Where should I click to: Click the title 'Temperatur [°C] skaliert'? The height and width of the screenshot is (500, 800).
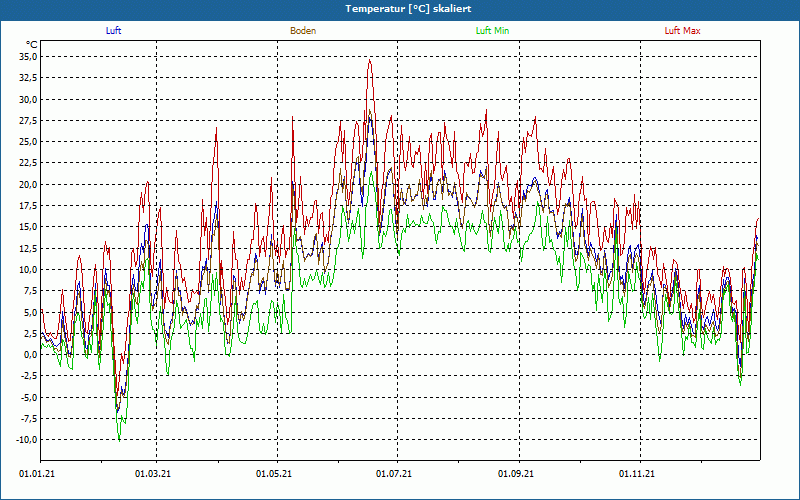coord(408,9)
